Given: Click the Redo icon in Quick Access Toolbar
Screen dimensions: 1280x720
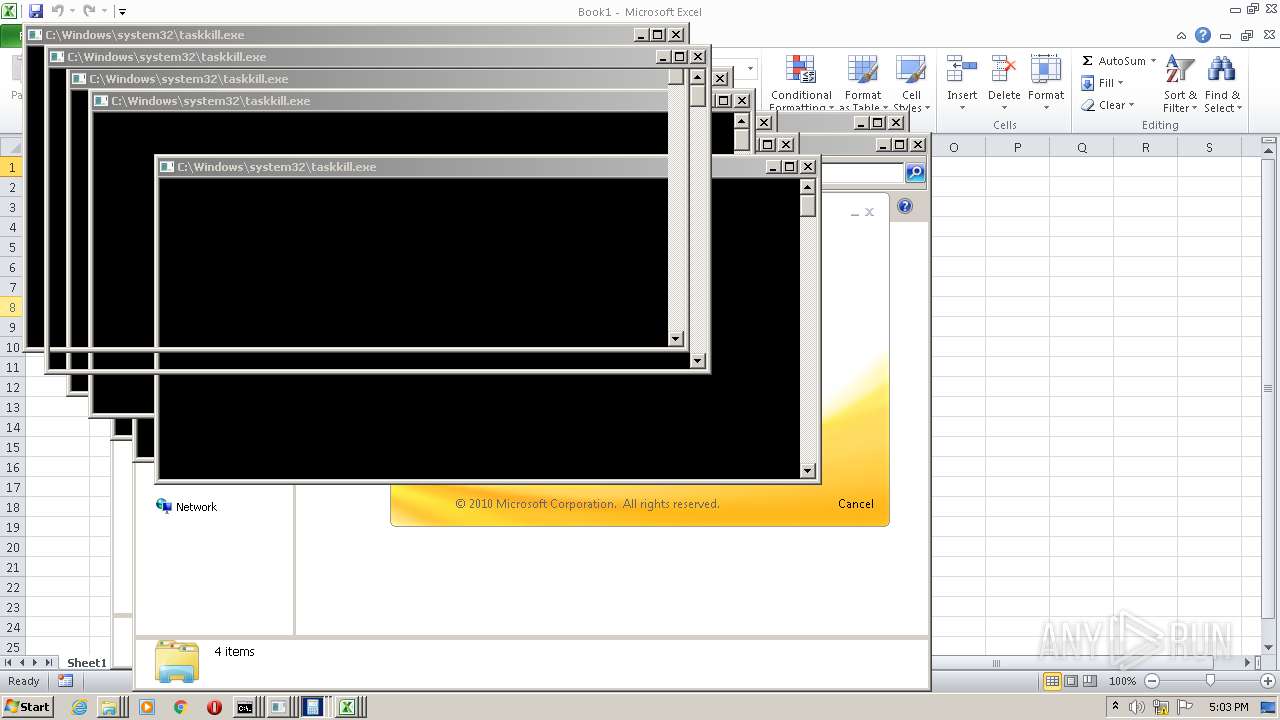Looking at the screenshot, I should coord(89,11).
